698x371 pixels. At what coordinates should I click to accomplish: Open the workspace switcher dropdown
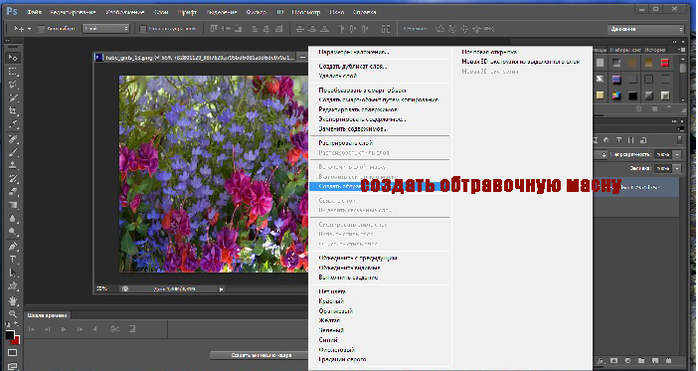(x=645, y=29)
